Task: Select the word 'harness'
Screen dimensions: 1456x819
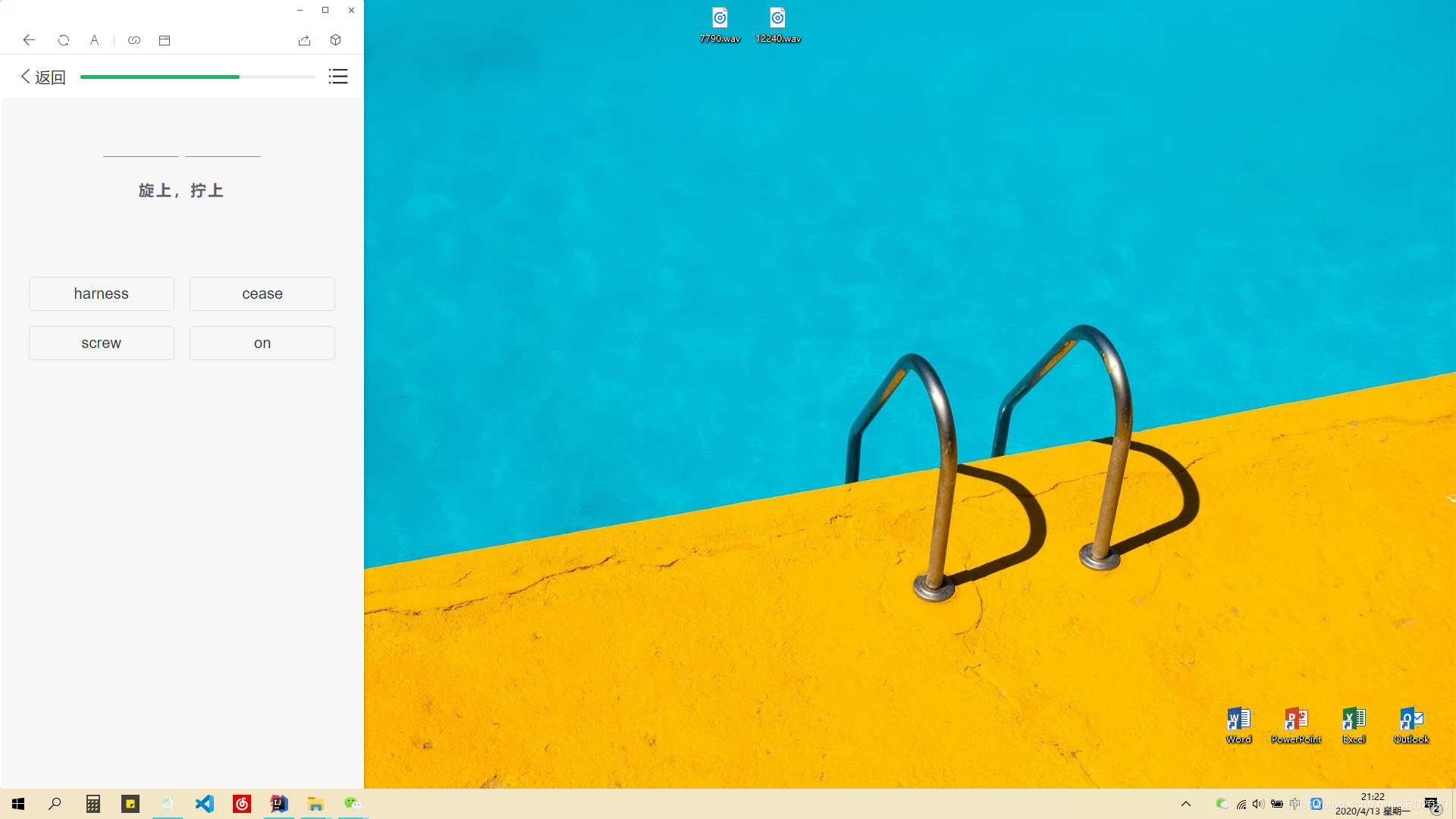Action: [102, 293]
